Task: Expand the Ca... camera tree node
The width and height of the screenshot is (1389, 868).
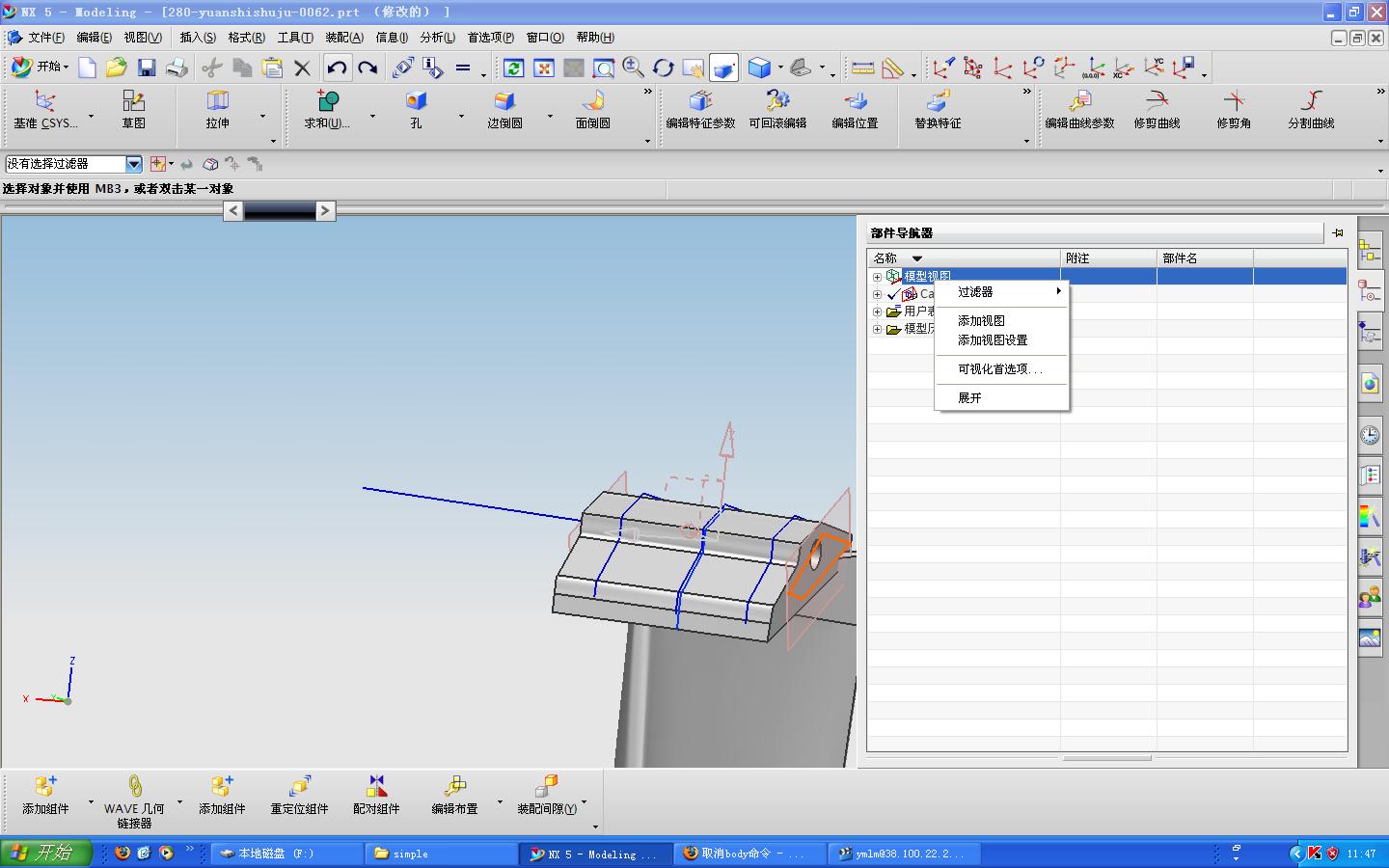Action: pos(877,294)
